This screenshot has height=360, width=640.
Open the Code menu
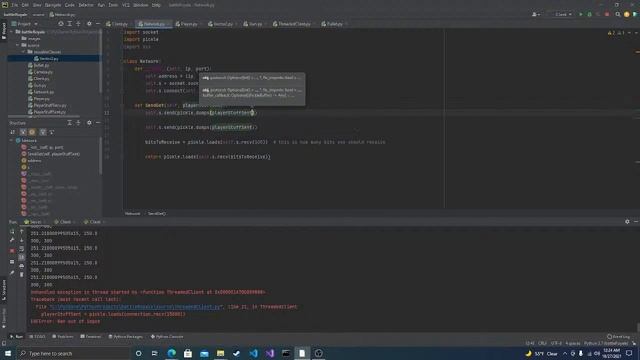pos(70,5)
